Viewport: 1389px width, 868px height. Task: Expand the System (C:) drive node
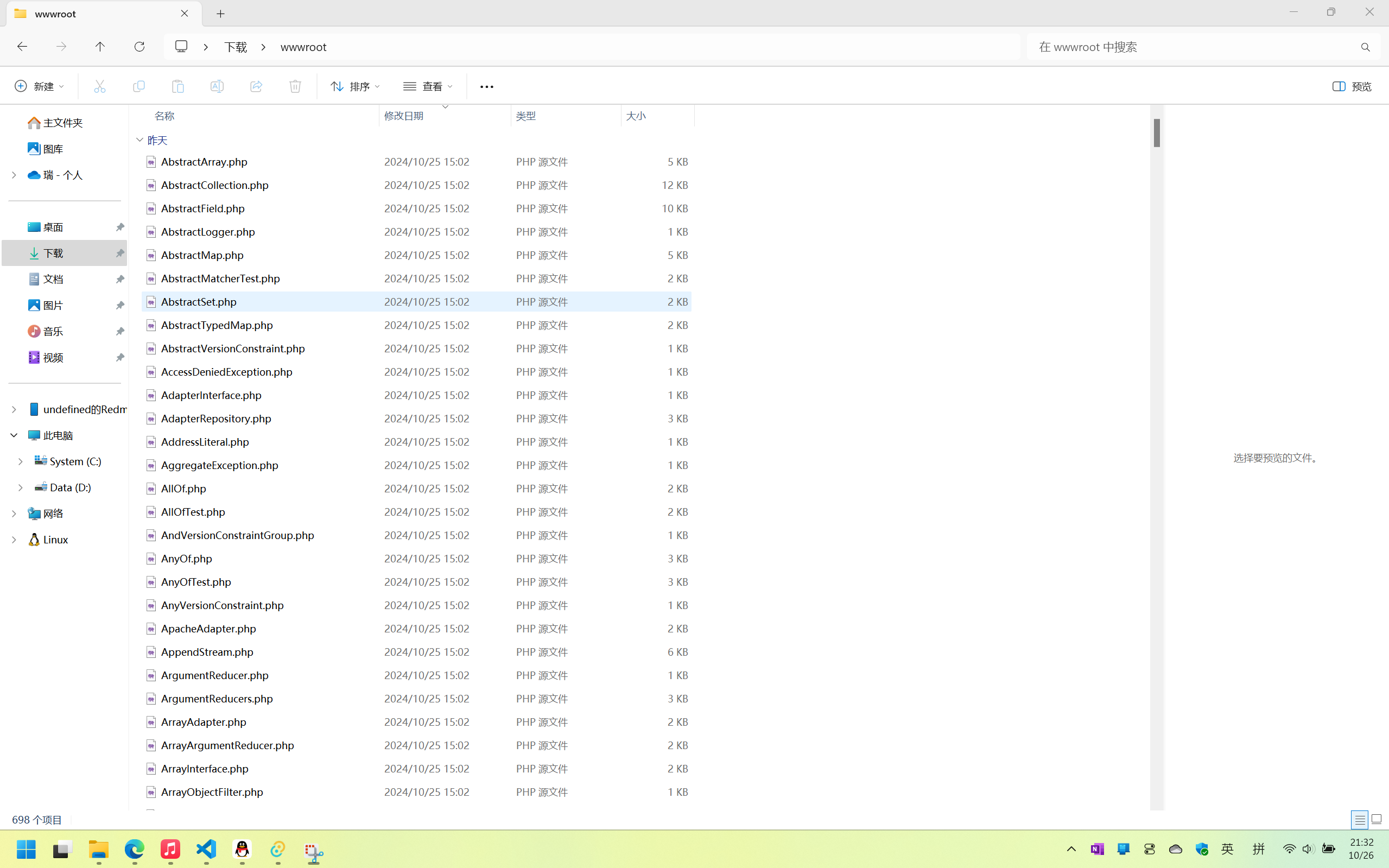pyautogui.click(x=21, y=461)
